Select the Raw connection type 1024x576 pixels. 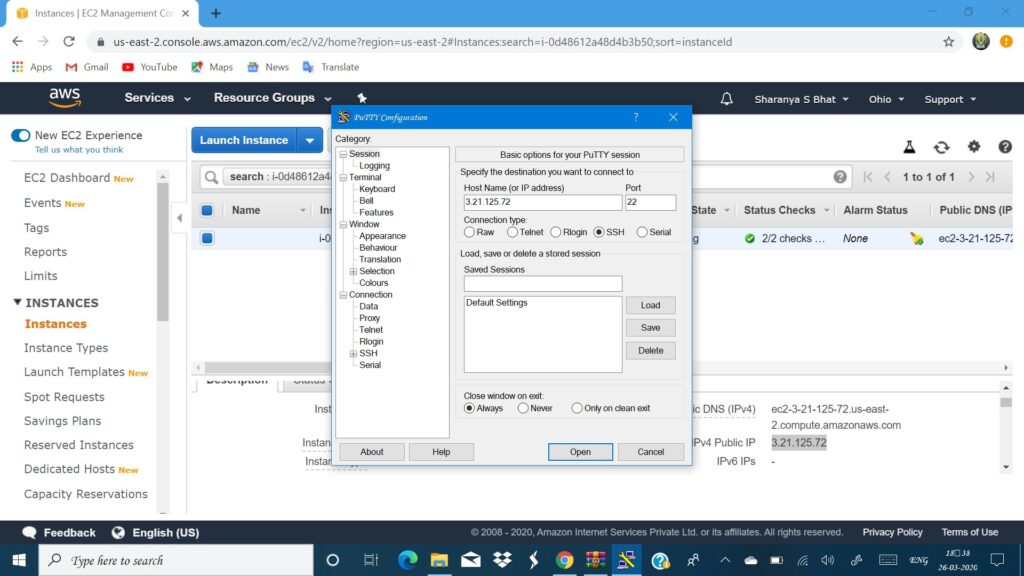click(469, 232)
